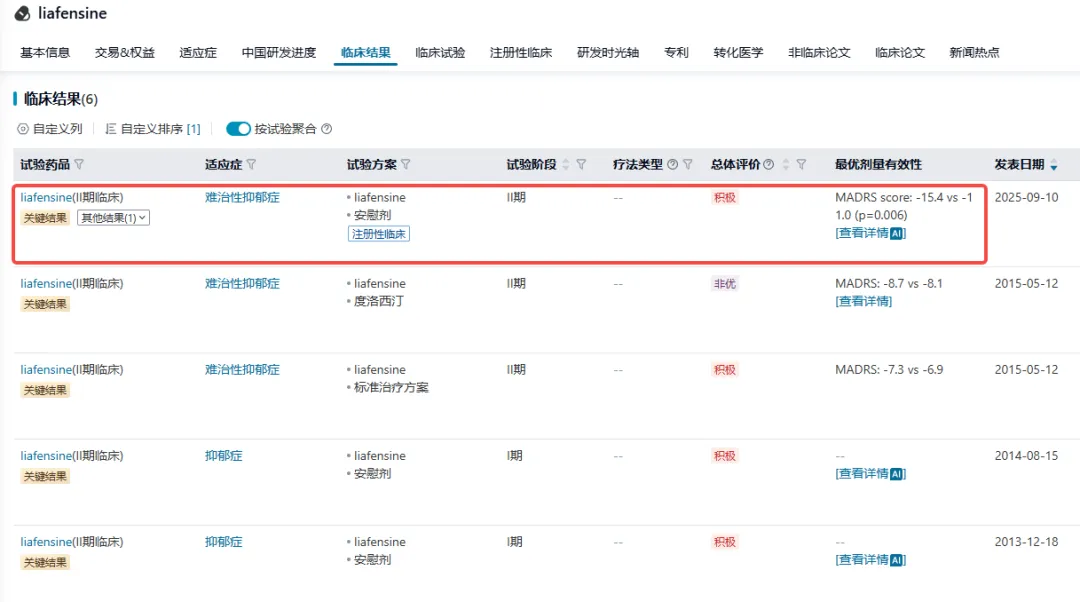
Task: Open the 临床论文 tab
Action: [x=900, y=52]
